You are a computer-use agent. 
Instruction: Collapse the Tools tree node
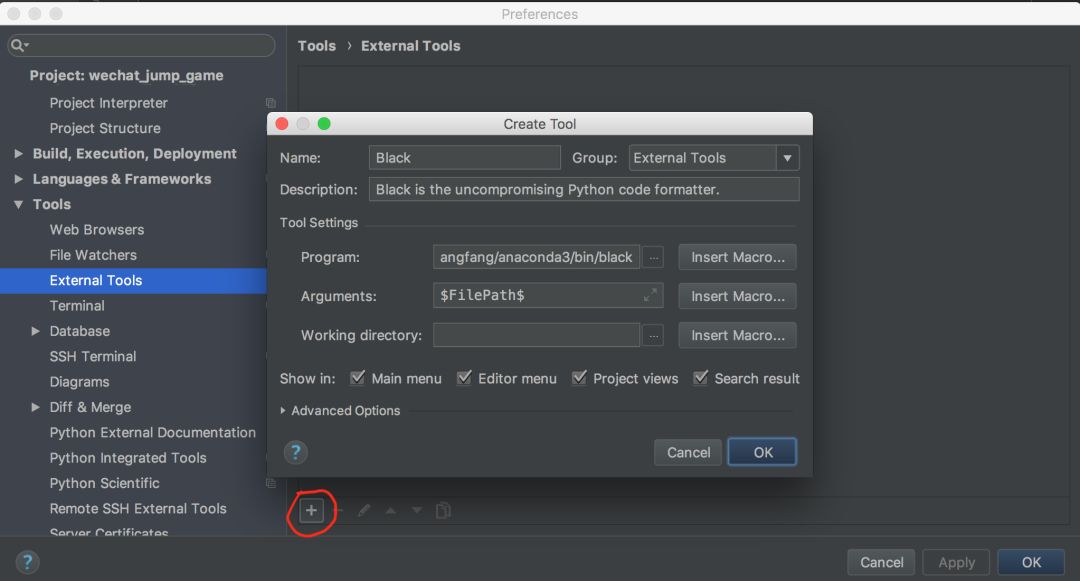(19, 204)
